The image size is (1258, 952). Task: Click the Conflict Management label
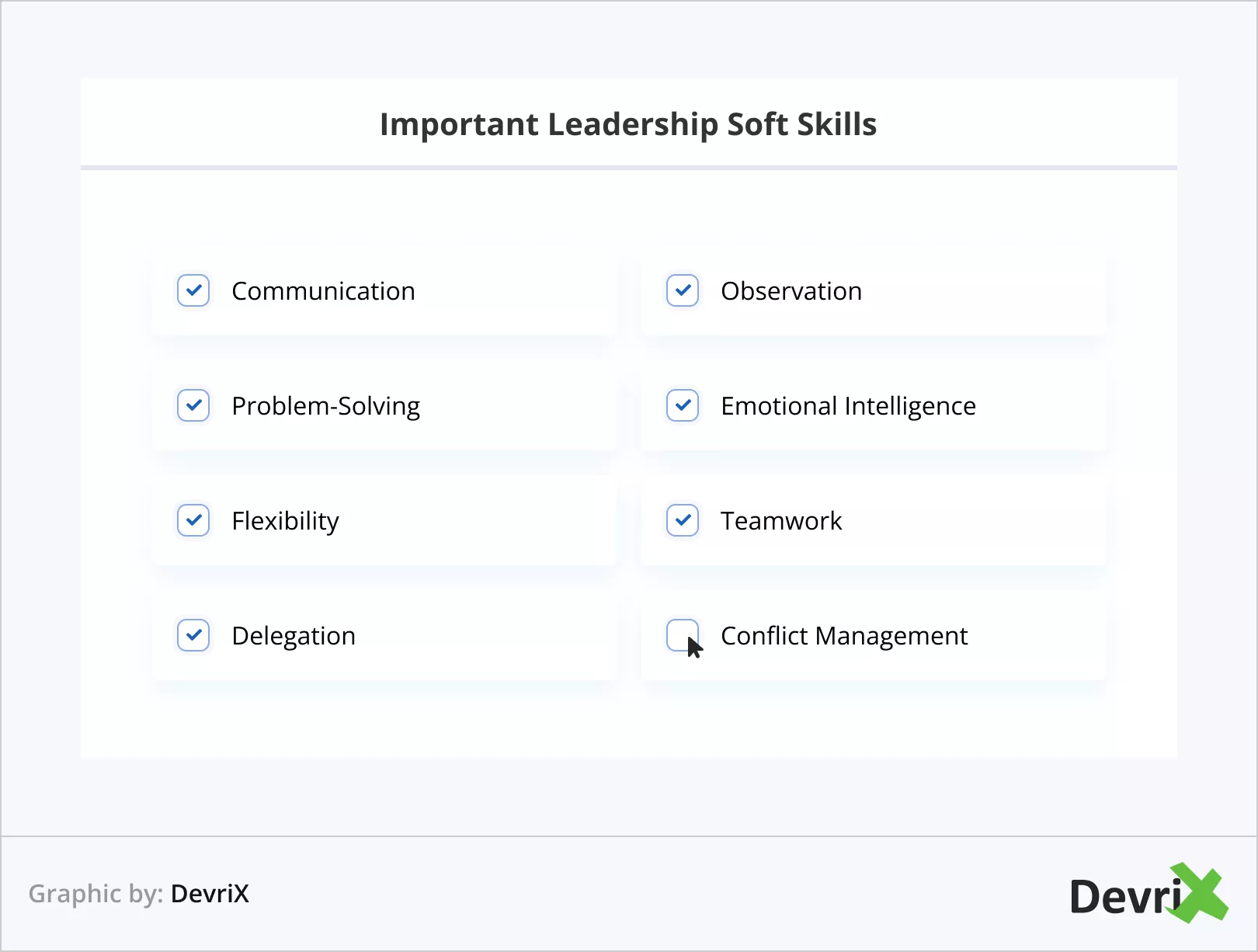[844, 636]
